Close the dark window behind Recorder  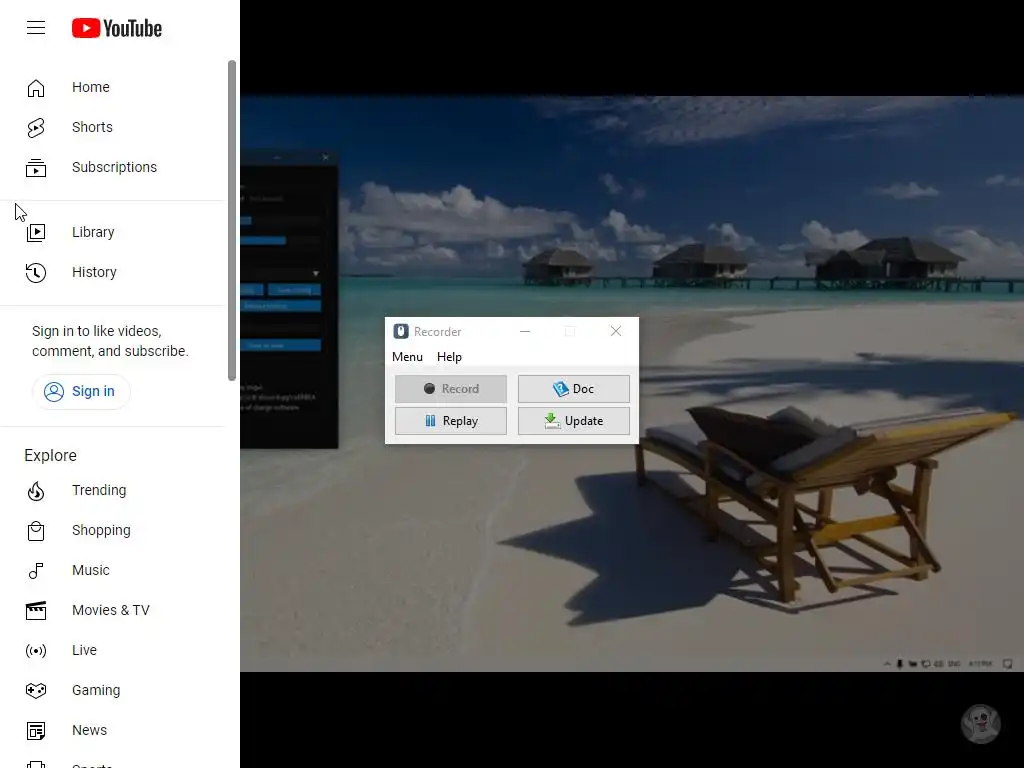(325, 157)
